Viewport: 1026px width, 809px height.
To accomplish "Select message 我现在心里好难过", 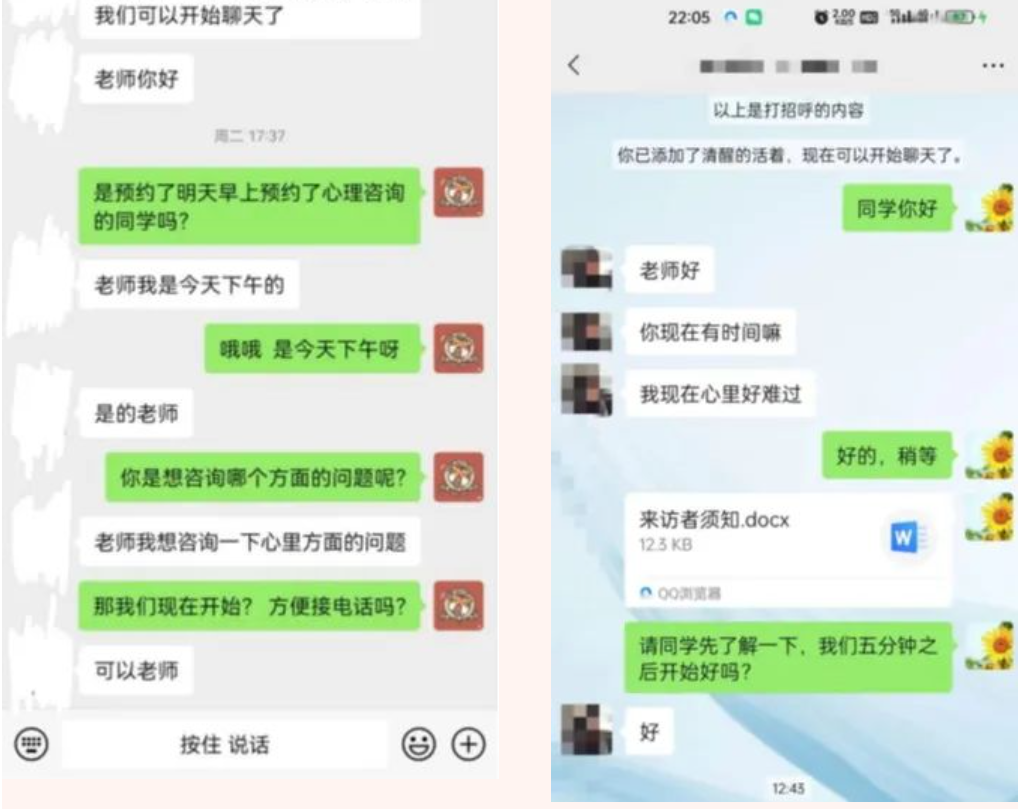I will tap(720, 394).
